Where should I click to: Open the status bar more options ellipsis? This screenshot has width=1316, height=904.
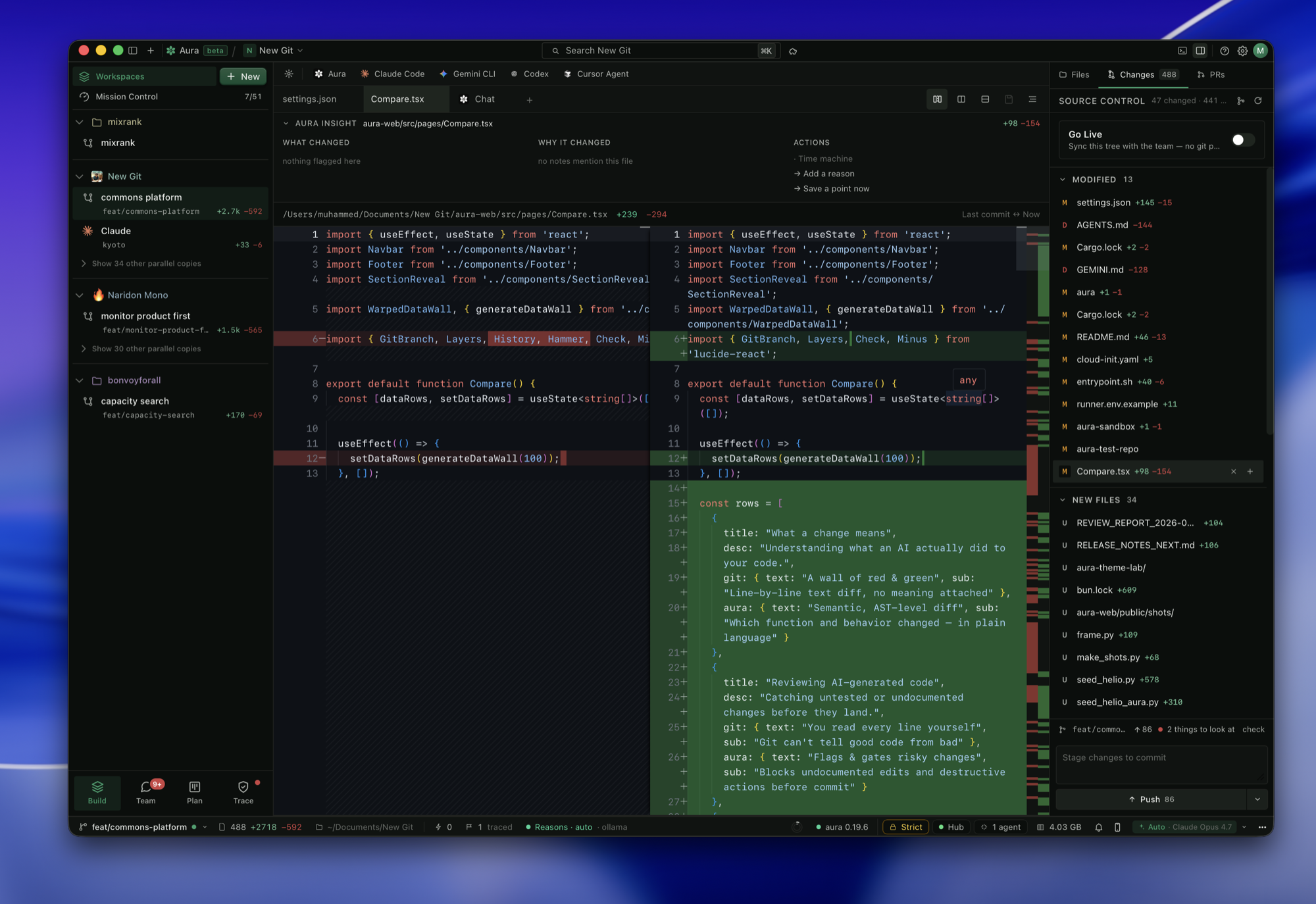(x=1262, y=827)
